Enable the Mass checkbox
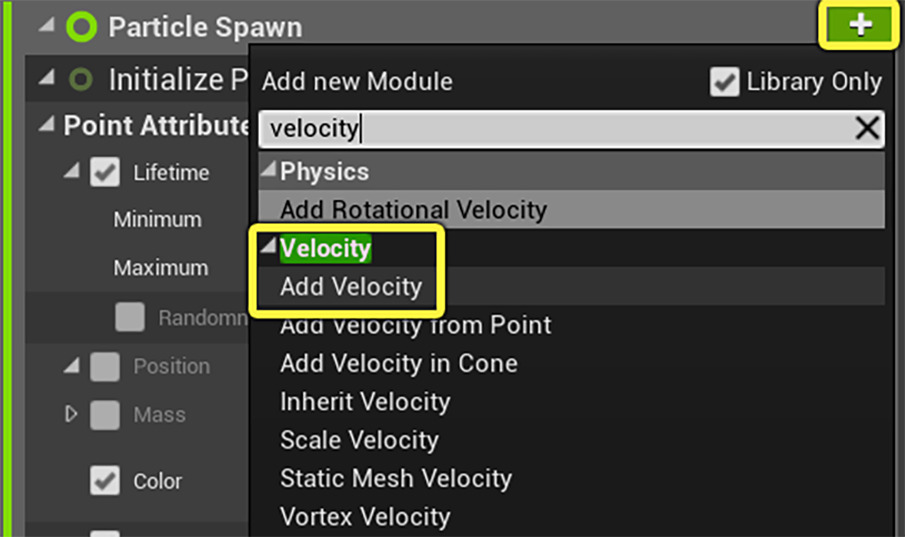 pos(105,415)
